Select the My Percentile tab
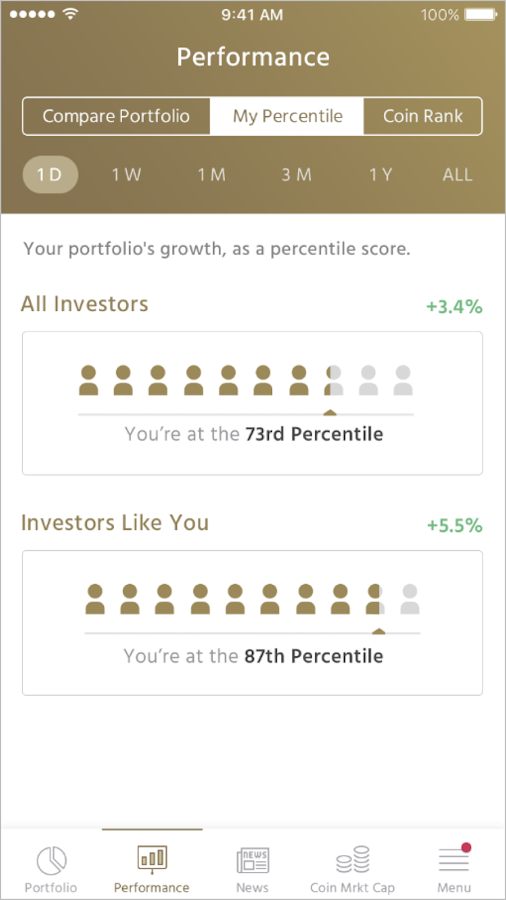 tap(287, 116)
